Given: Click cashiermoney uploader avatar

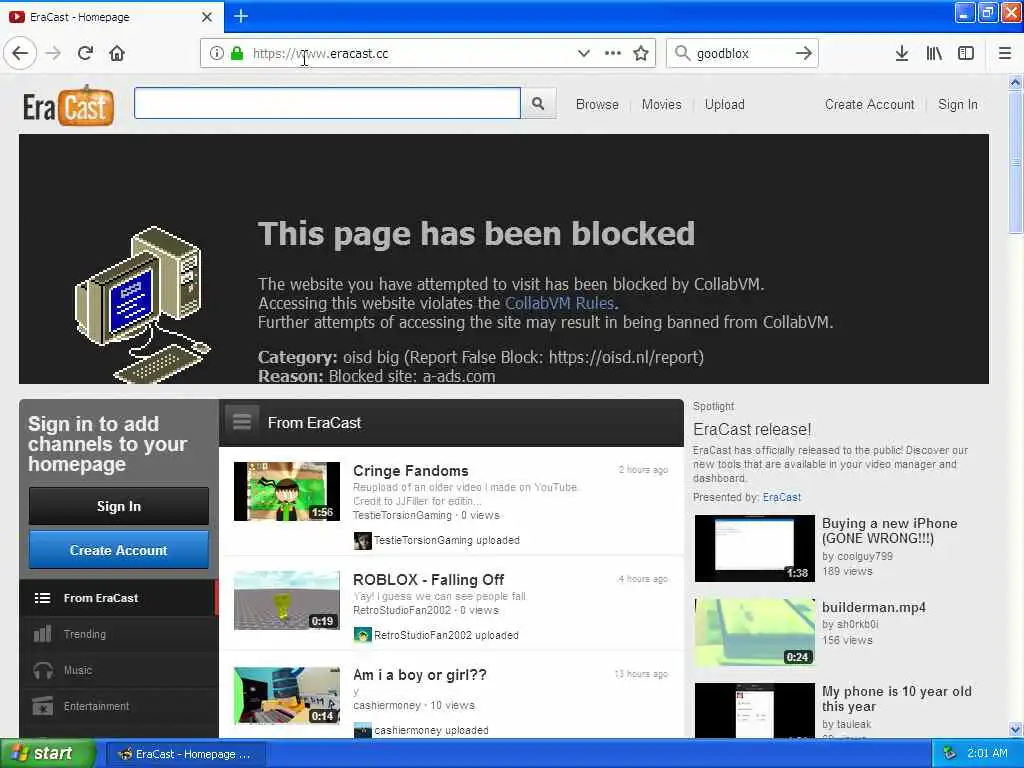Looking at the screenshot, I should [362, 730].
